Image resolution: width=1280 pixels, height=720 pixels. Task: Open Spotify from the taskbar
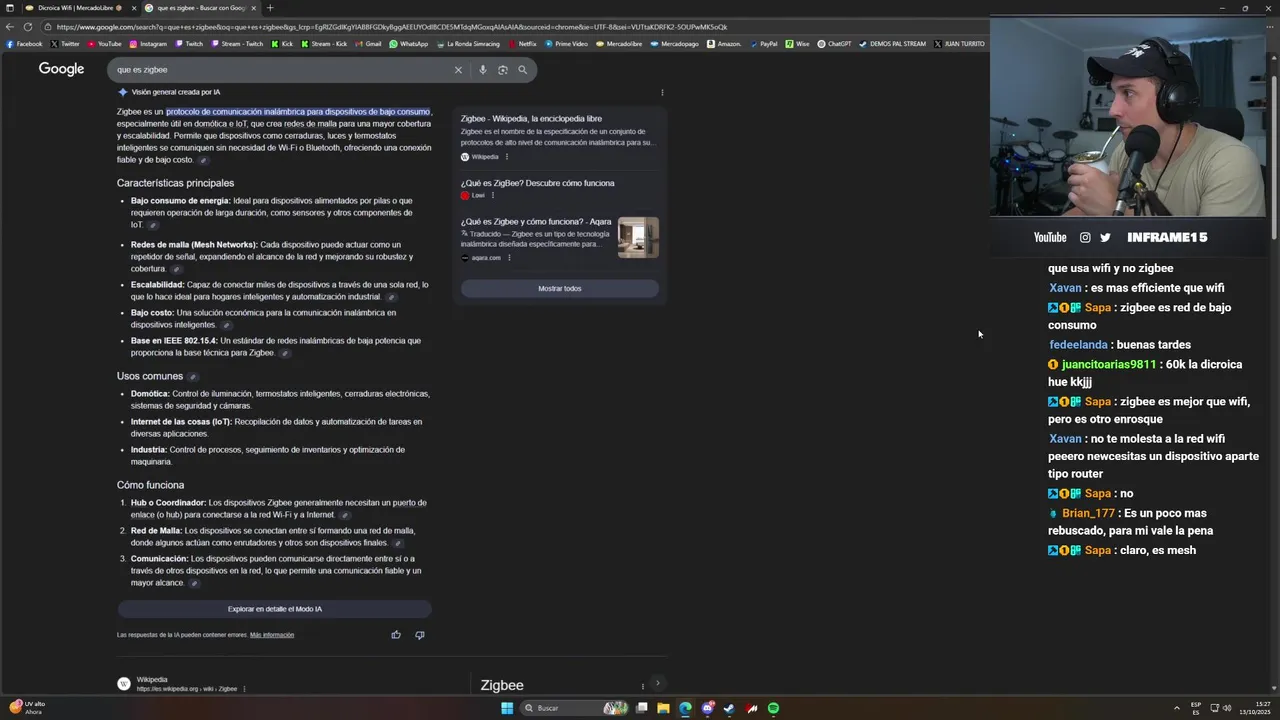click(773, 708)
